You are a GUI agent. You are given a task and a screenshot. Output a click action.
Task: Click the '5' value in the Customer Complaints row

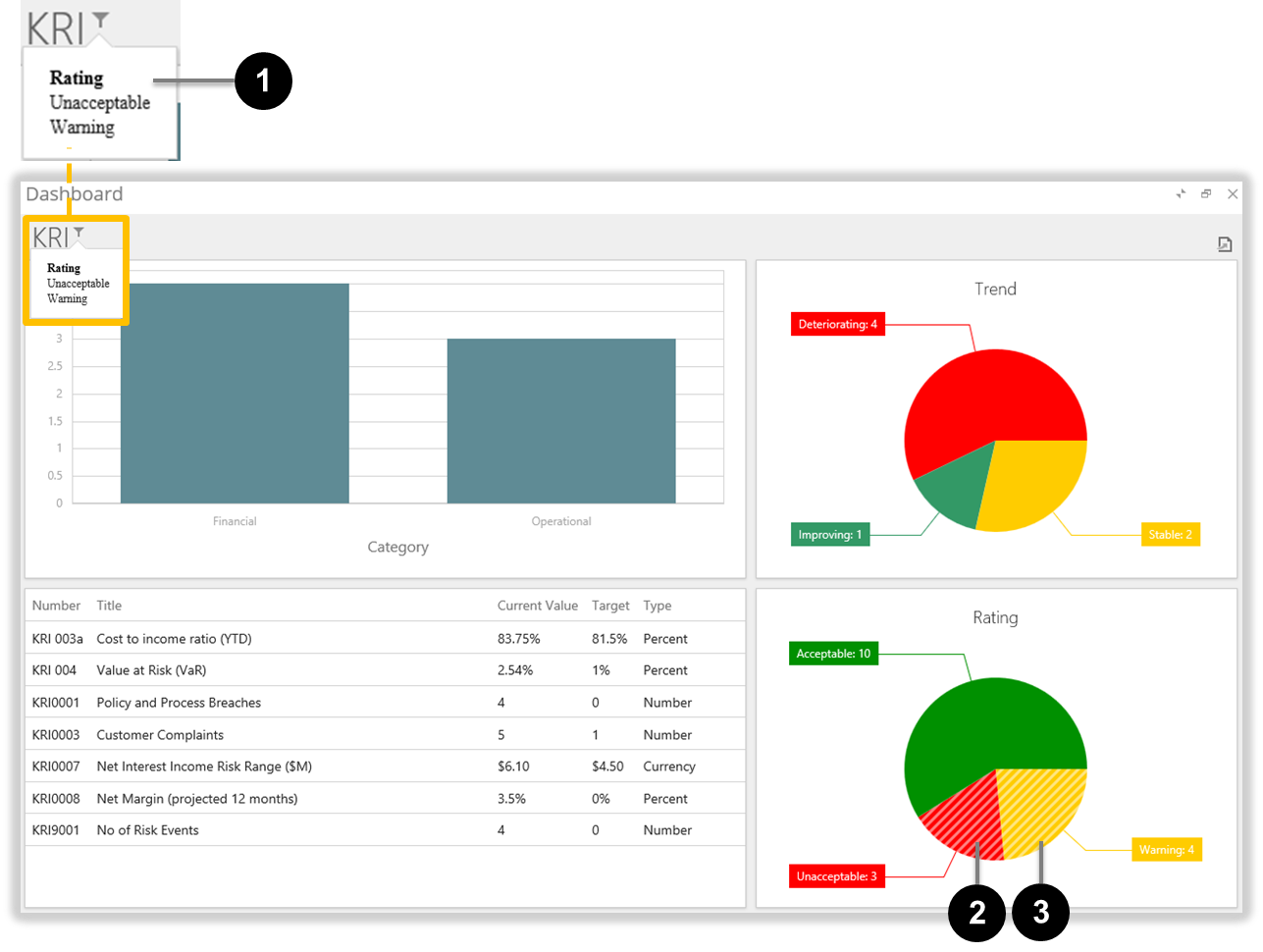tap(501, 735)
